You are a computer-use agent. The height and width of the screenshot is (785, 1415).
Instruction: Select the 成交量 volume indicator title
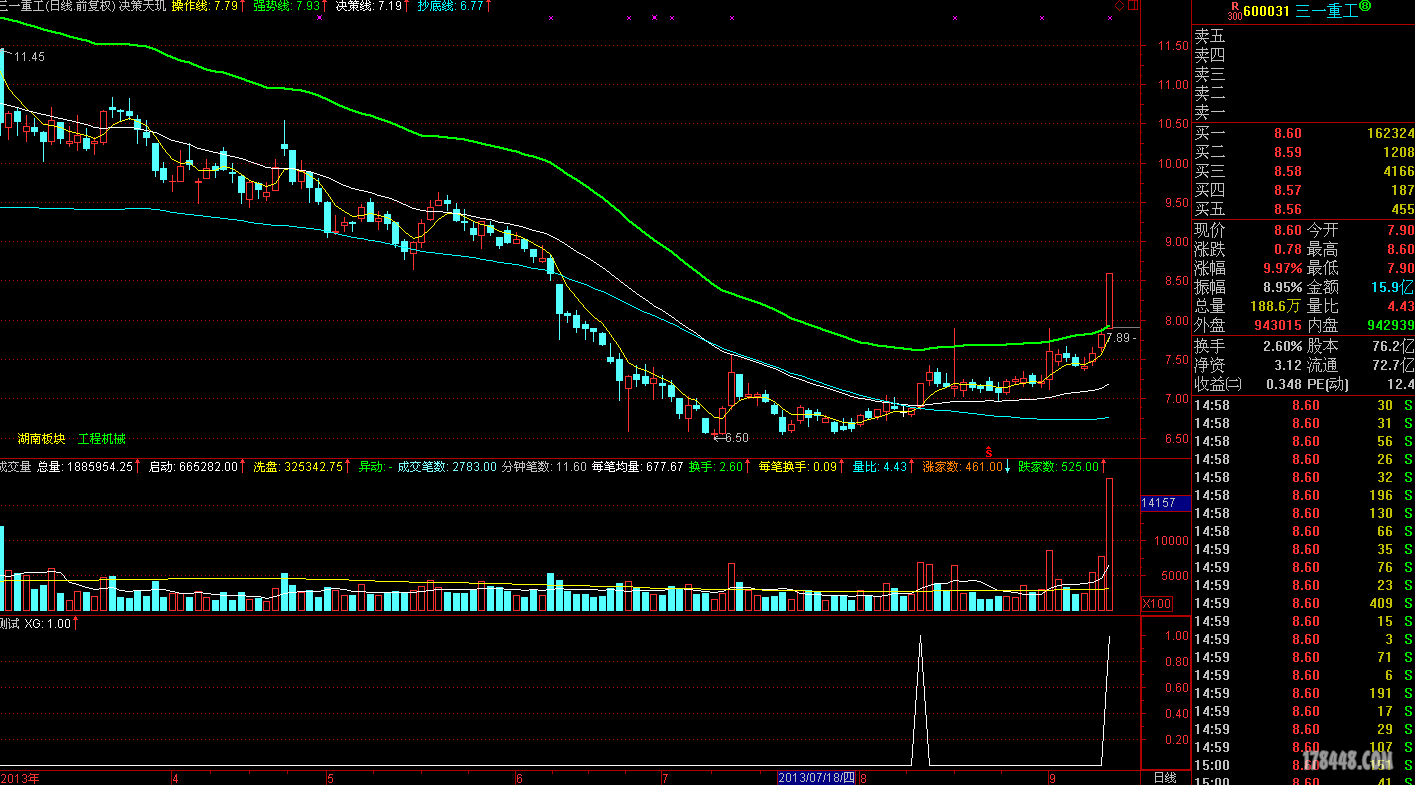coord(15,466)
